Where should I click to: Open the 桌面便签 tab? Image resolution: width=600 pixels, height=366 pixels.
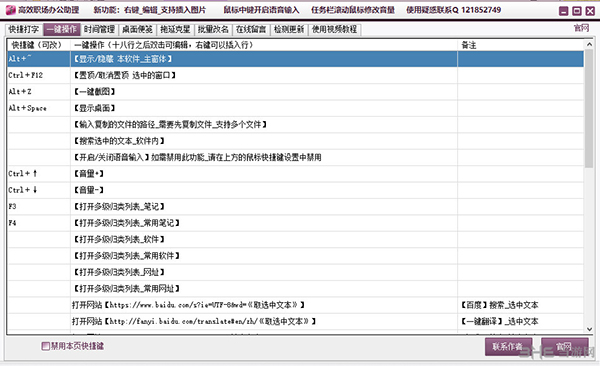click(x=137, y=29)
